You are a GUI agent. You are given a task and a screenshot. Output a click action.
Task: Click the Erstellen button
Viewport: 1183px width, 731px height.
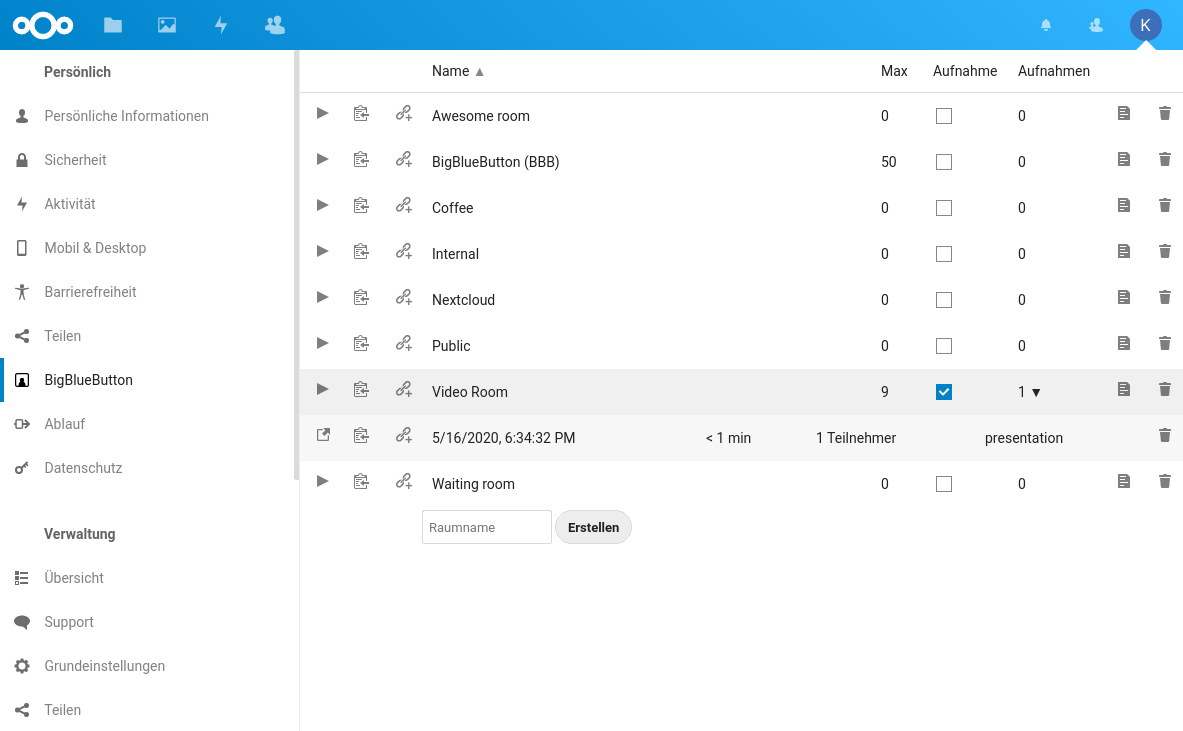click(x=593, y=527)
